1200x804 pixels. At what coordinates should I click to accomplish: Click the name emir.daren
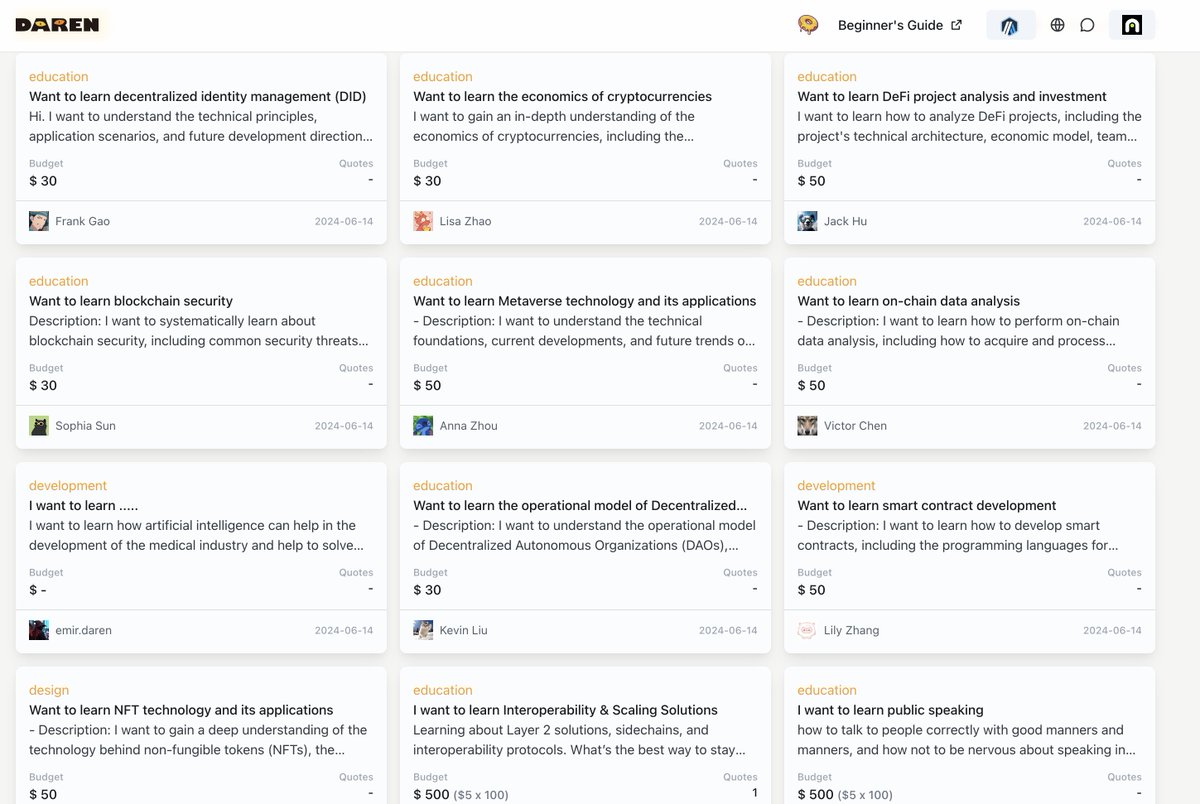pyautogui.click(x=83, y=630)
